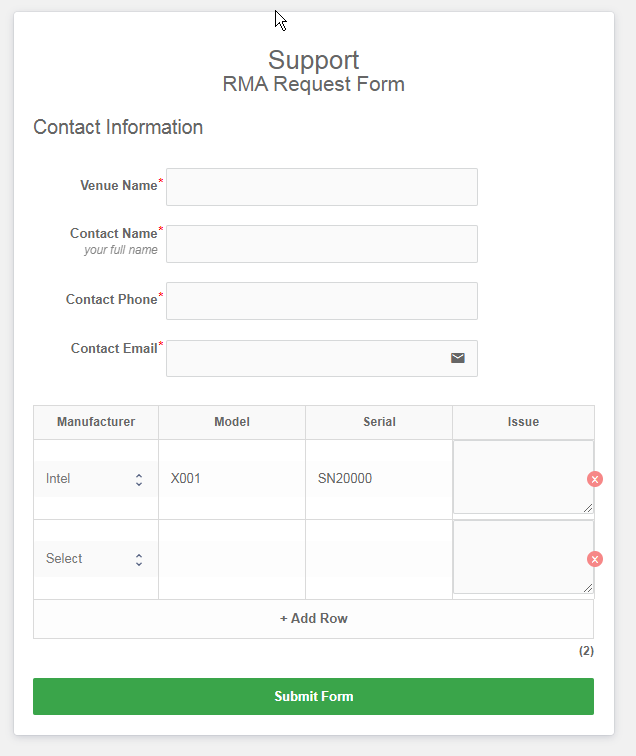Click the Add Row button
Screen dimensions: 636x756
313,619
